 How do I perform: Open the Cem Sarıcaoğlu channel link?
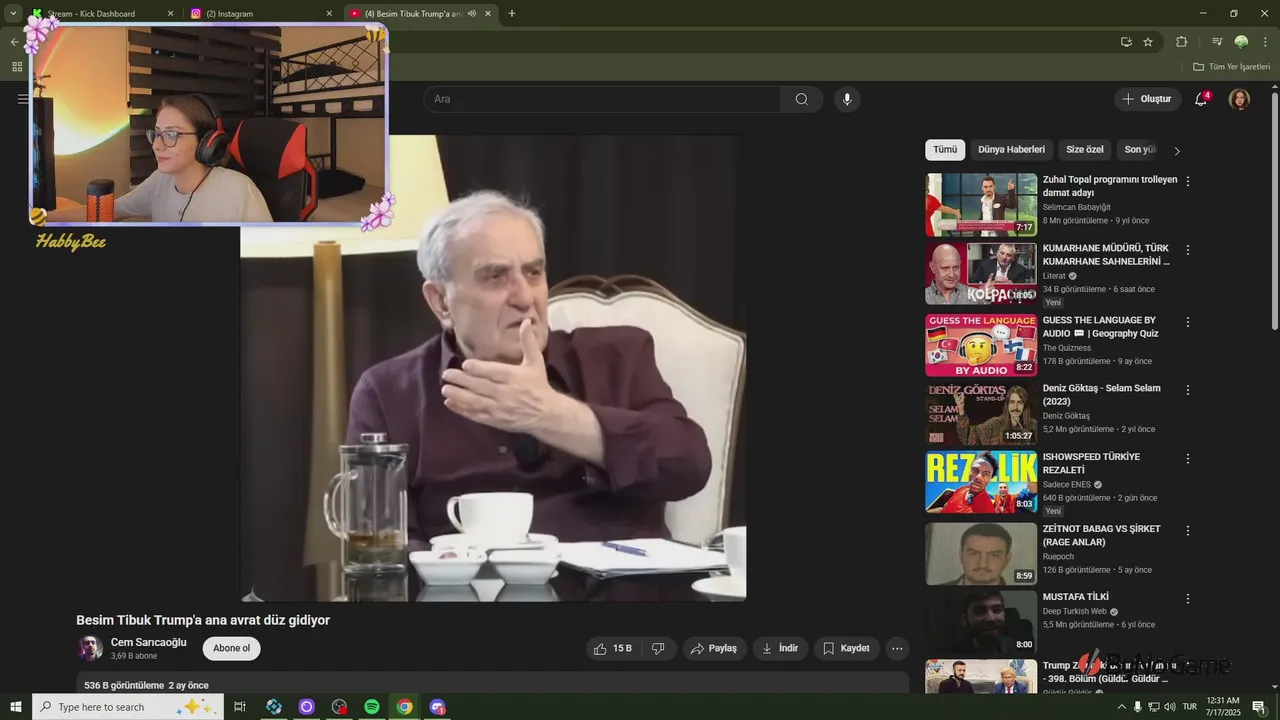pos(148,642)
